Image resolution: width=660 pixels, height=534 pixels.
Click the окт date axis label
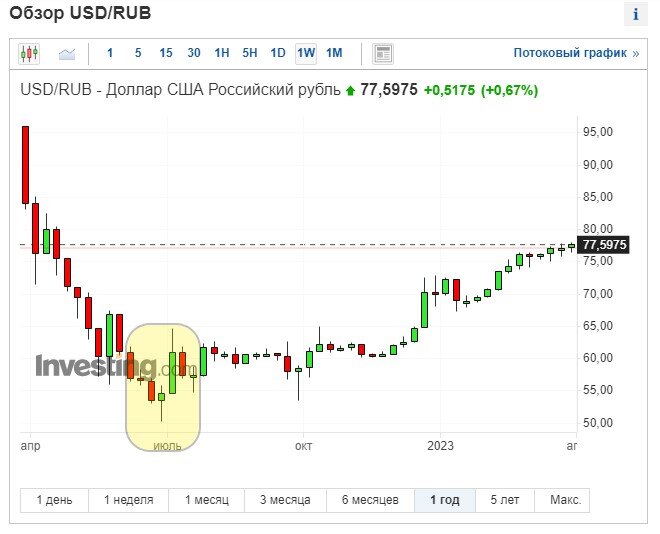tap(303, 446)
